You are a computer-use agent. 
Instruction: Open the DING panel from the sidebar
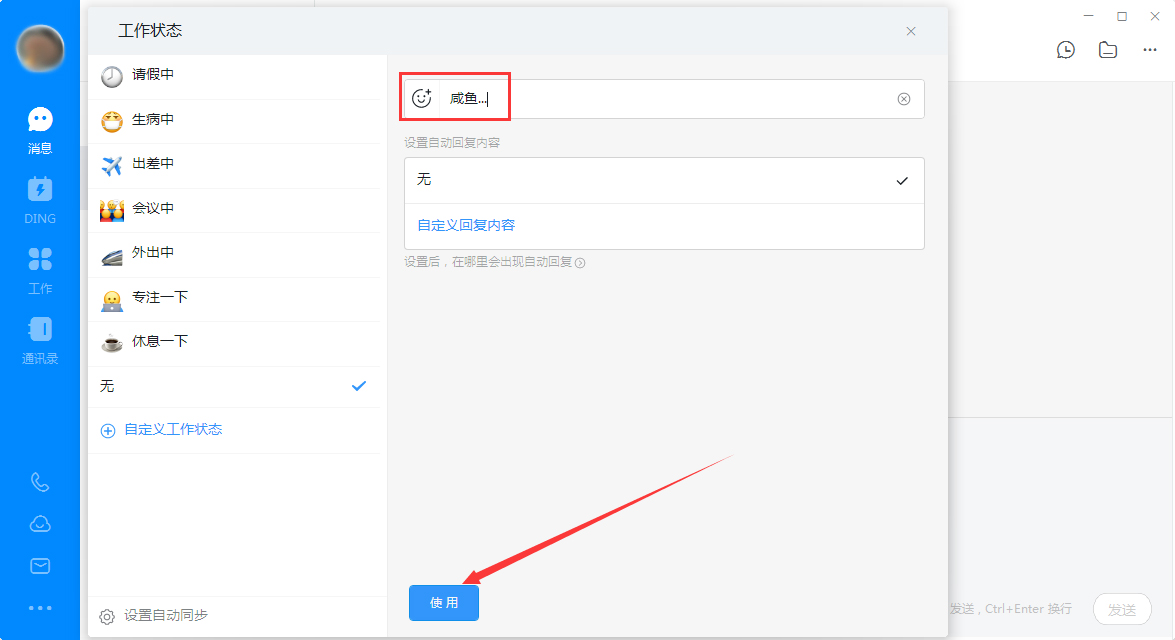[x=39, y=197]
